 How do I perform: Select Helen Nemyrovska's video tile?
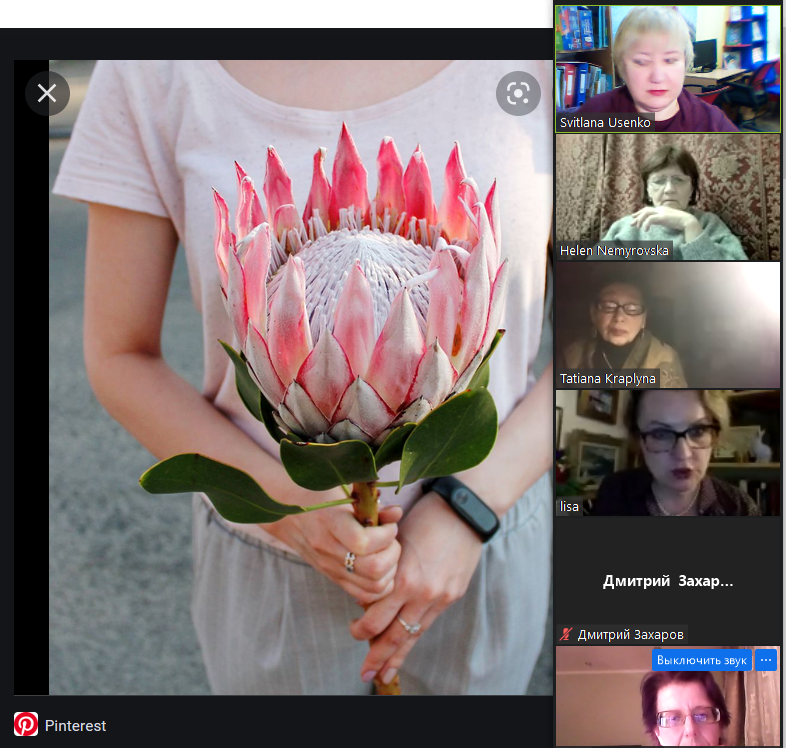(668, 197)
